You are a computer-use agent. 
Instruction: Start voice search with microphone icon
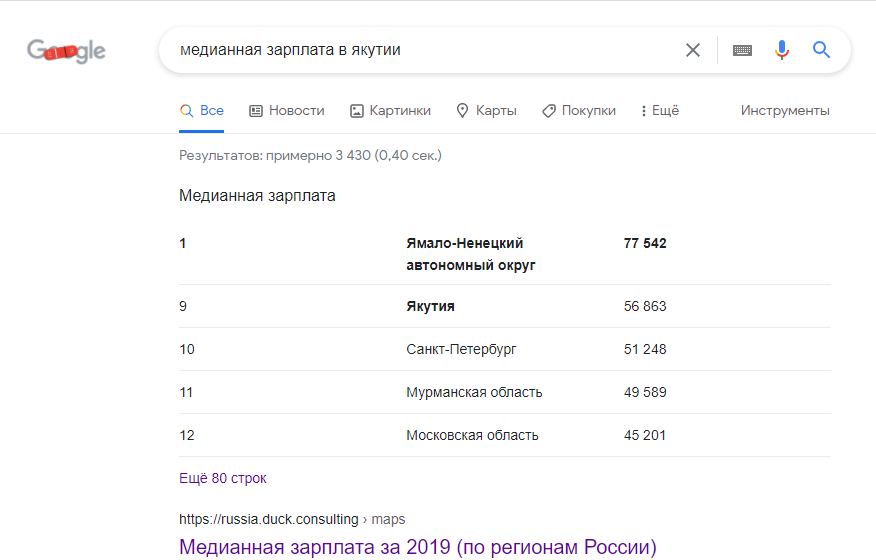coord(782,50)
